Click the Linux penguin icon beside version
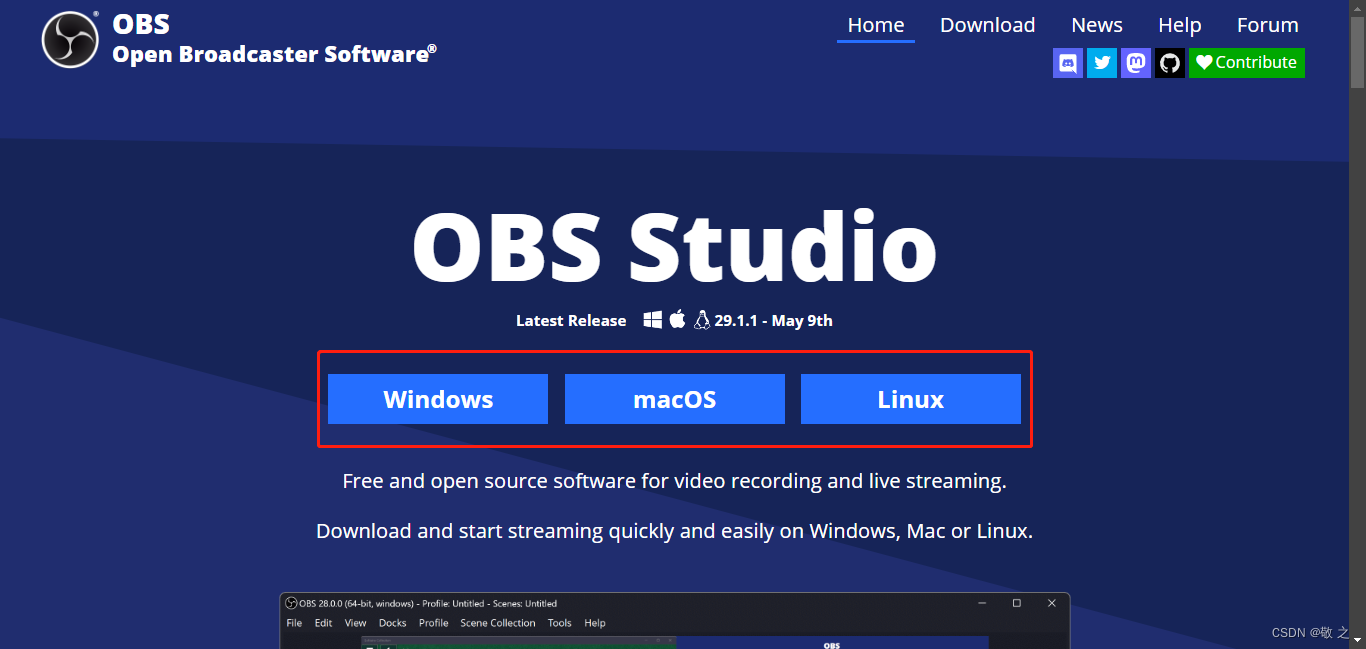The image size is (1366, 649). click(702, 320)
